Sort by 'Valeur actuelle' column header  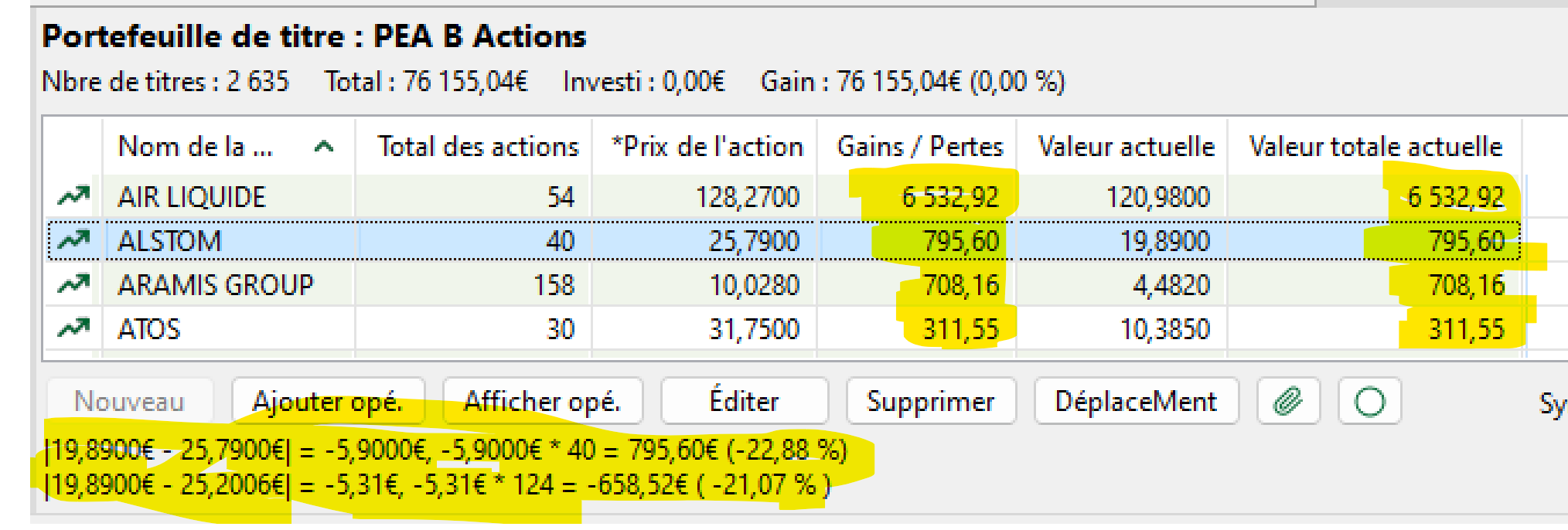point(1128,146)
